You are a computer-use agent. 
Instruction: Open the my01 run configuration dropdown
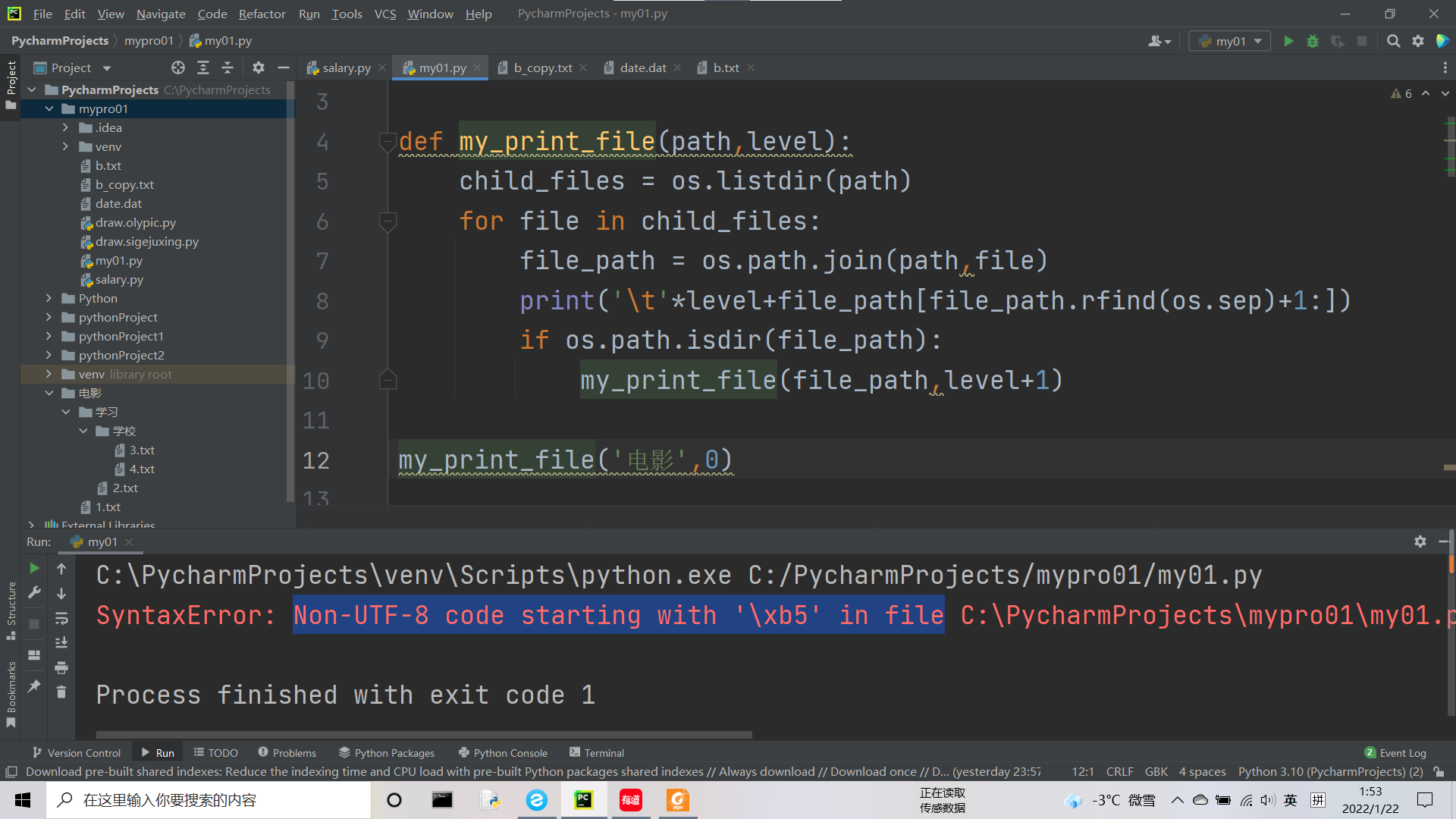1230,41
